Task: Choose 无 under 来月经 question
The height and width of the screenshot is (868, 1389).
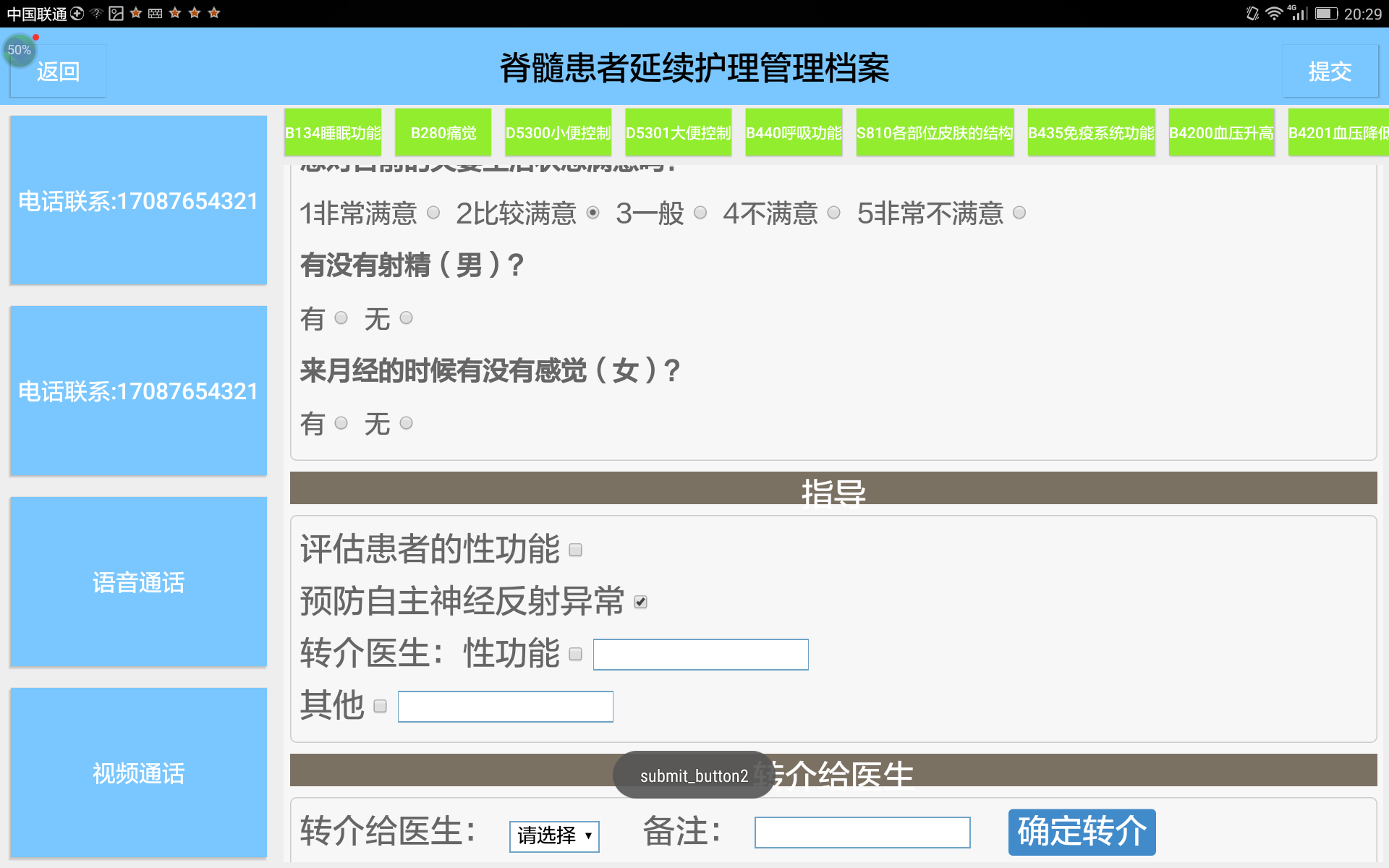Action: [x=407, y=423]
